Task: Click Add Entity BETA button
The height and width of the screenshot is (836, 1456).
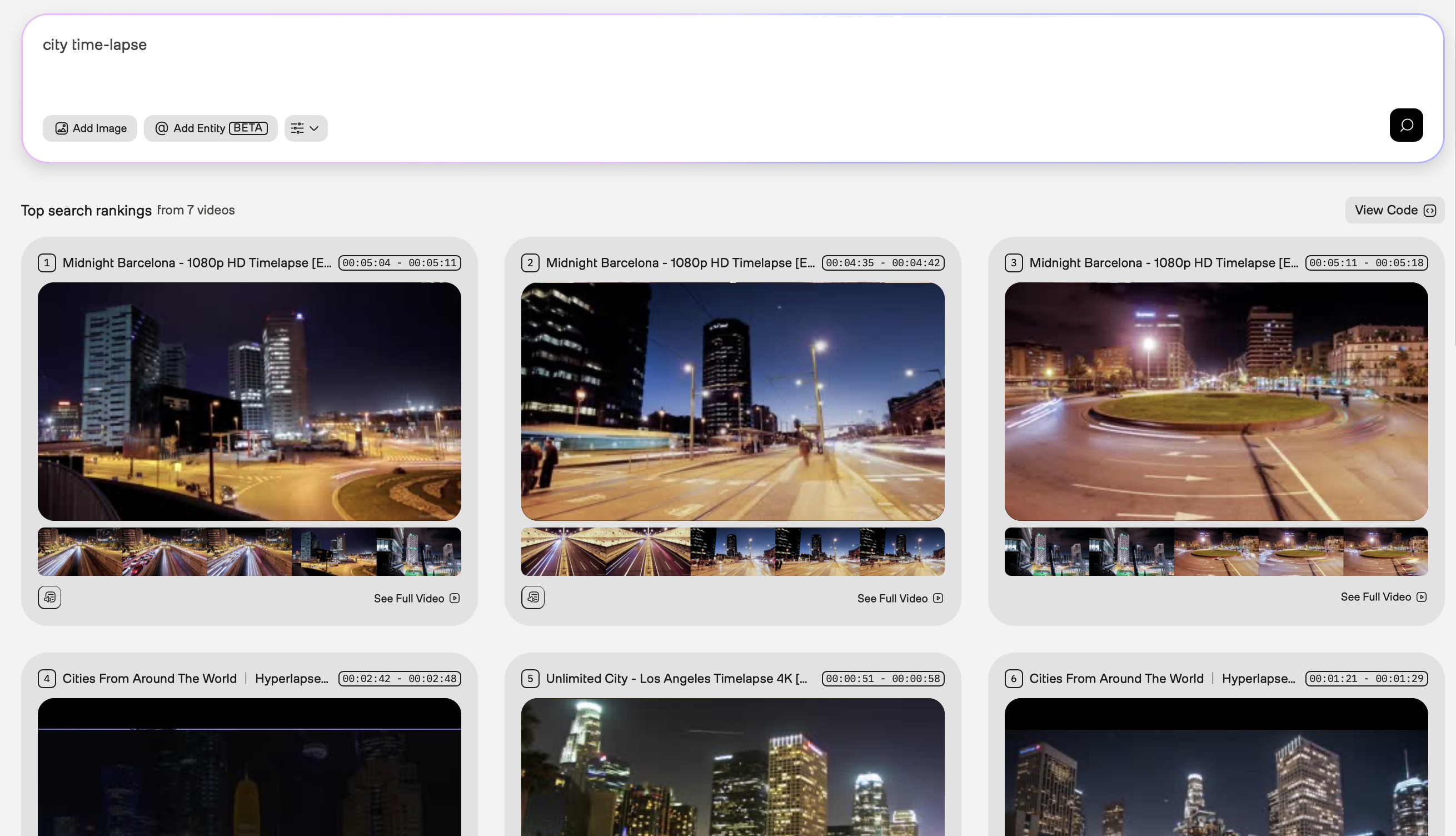Action: tap(211, 128)
